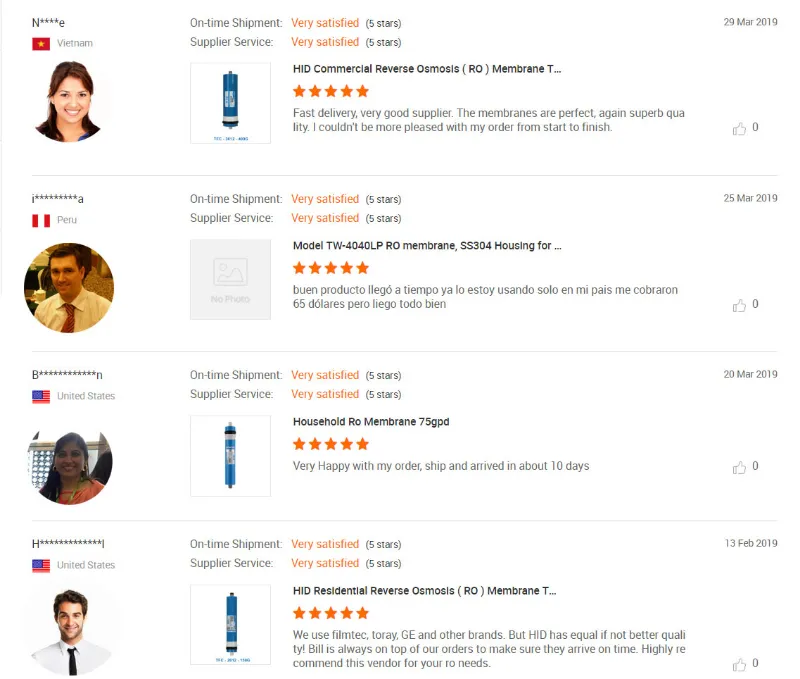Click the commercial RO membrane product thumbnail
800x679 pixels.
click(x=230, y=103)
